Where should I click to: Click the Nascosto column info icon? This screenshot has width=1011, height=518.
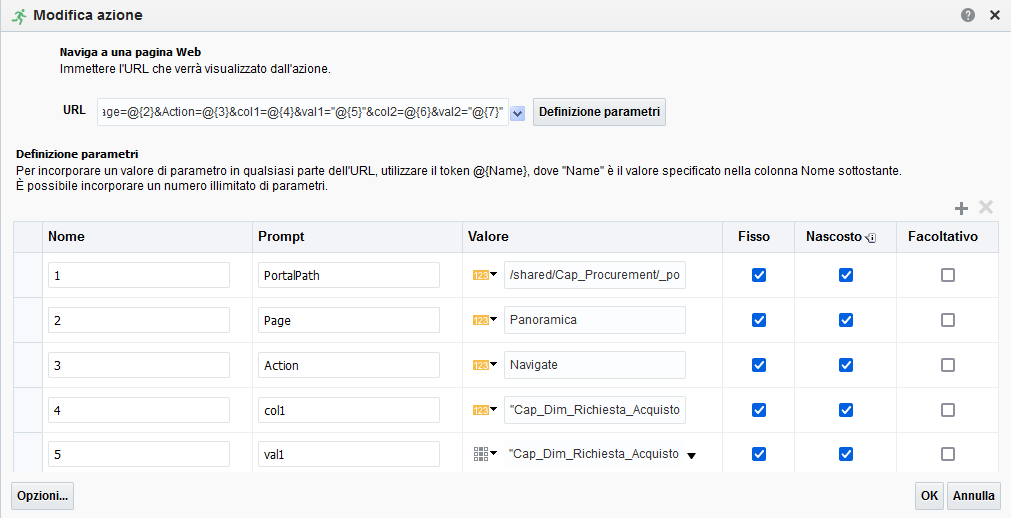871,238
